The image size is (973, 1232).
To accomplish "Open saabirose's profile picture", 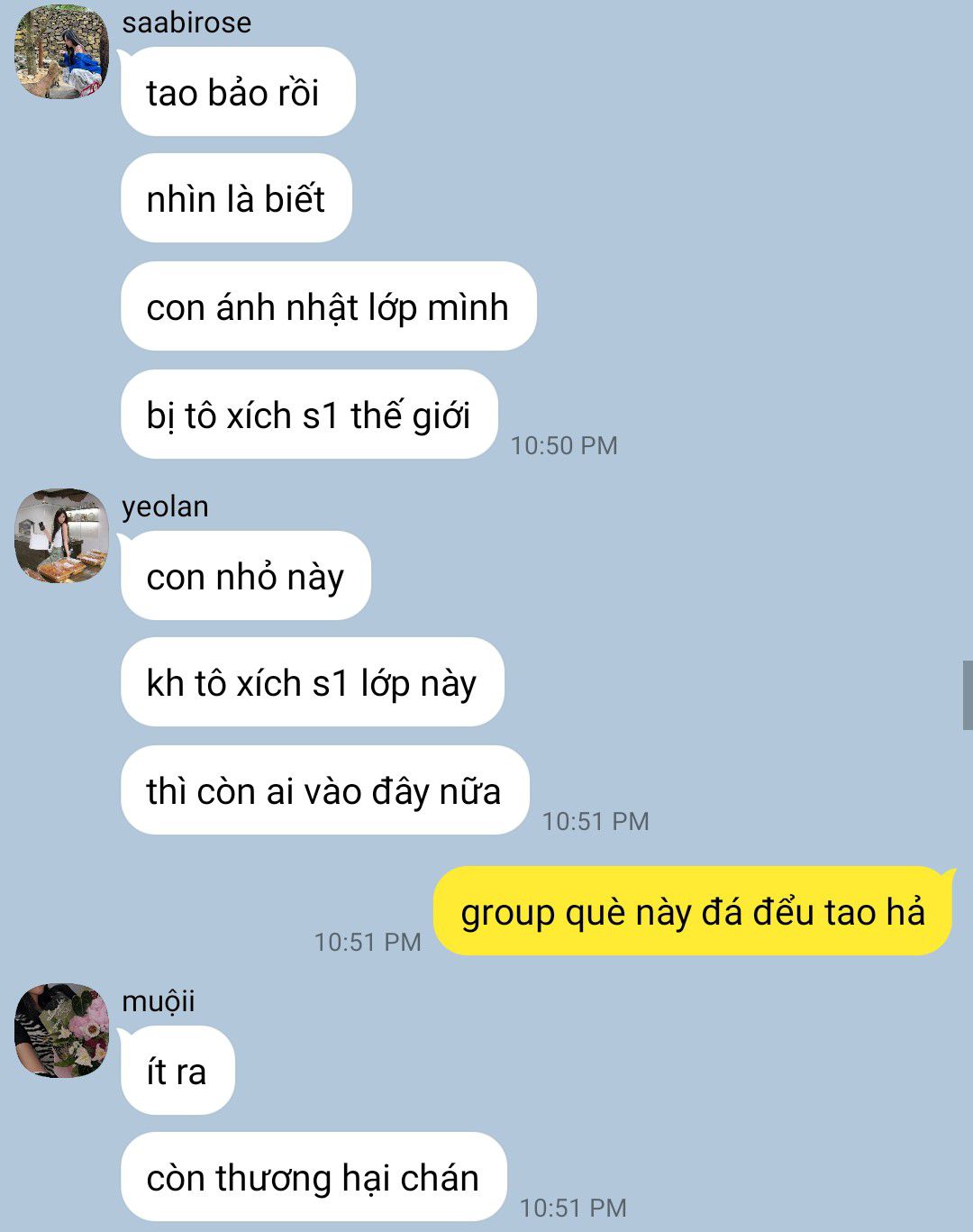I will pos(61,51).
